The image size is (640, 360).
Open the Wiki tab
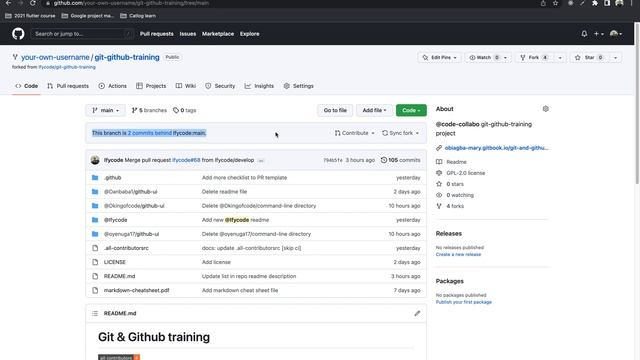pyautogui.click(x=186, y=86)
